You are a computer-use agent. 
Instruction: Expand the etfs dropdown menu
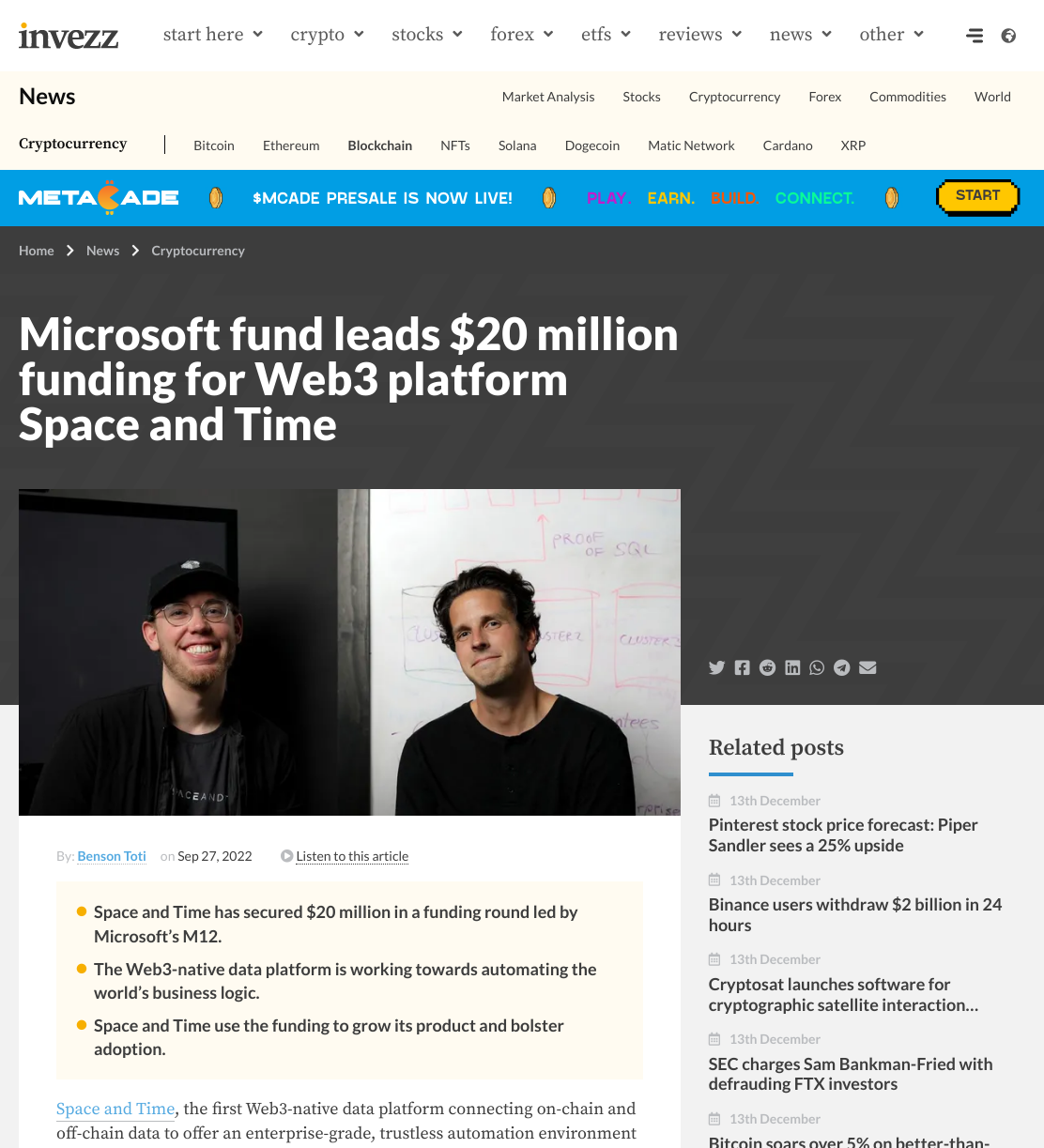coord(606,35)
